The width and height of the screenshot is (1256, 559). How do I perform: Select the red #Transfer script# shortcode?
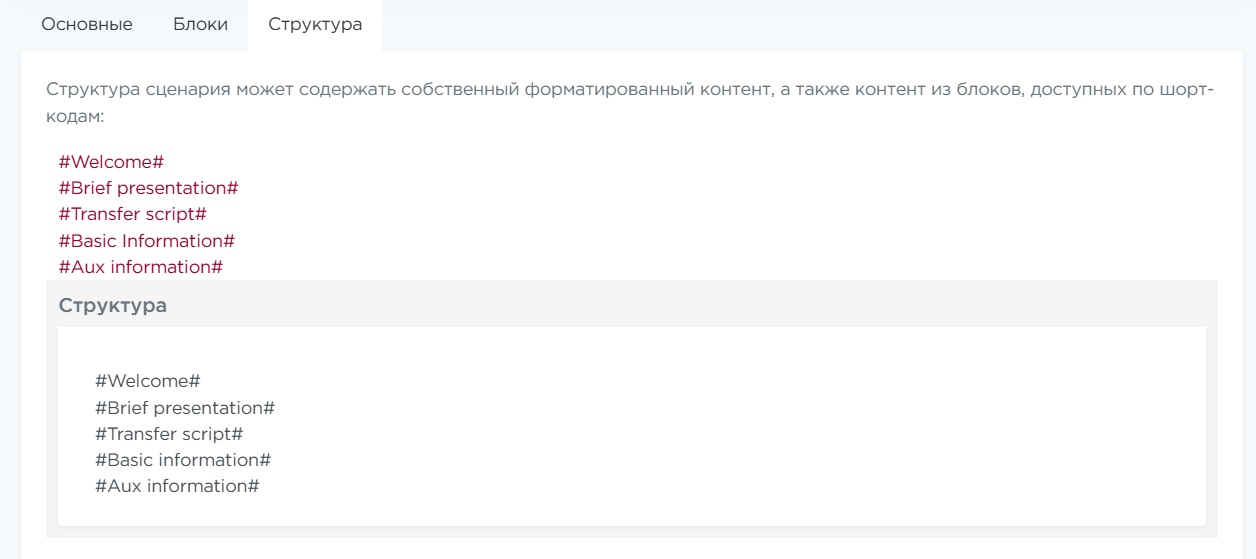132,214
